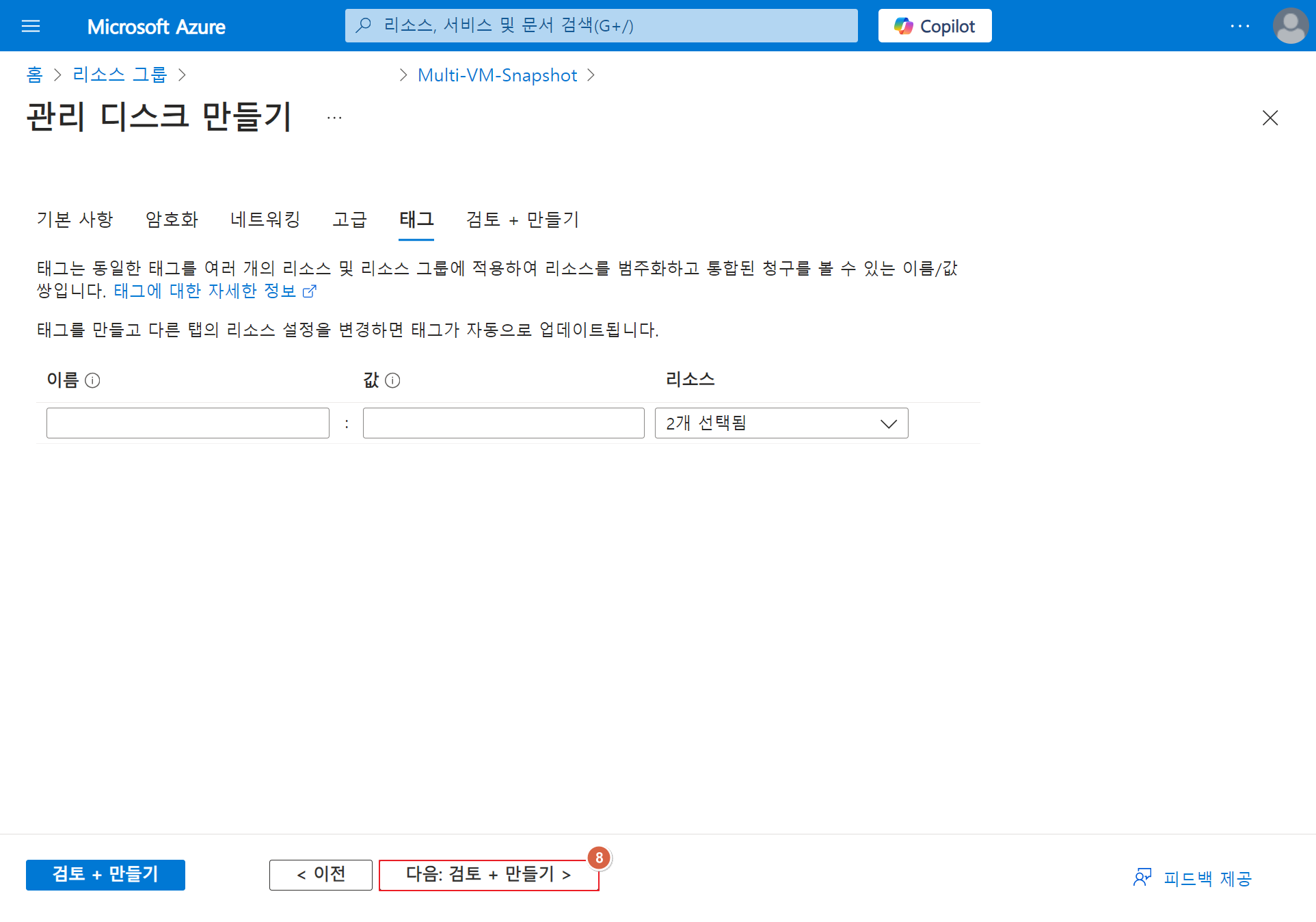The height and width of the screenshot is (922, 1316).
Task: Switch to the 기본 사항 tab
Action: pyautogui.click(x=75, y=220)
